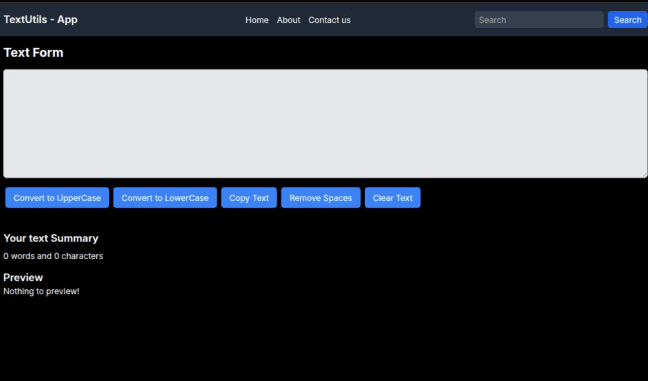This screenshot has width=648, height=381.
Task: Click the Copy Text button
Action: pyautogui.click(x=249, y=198)
